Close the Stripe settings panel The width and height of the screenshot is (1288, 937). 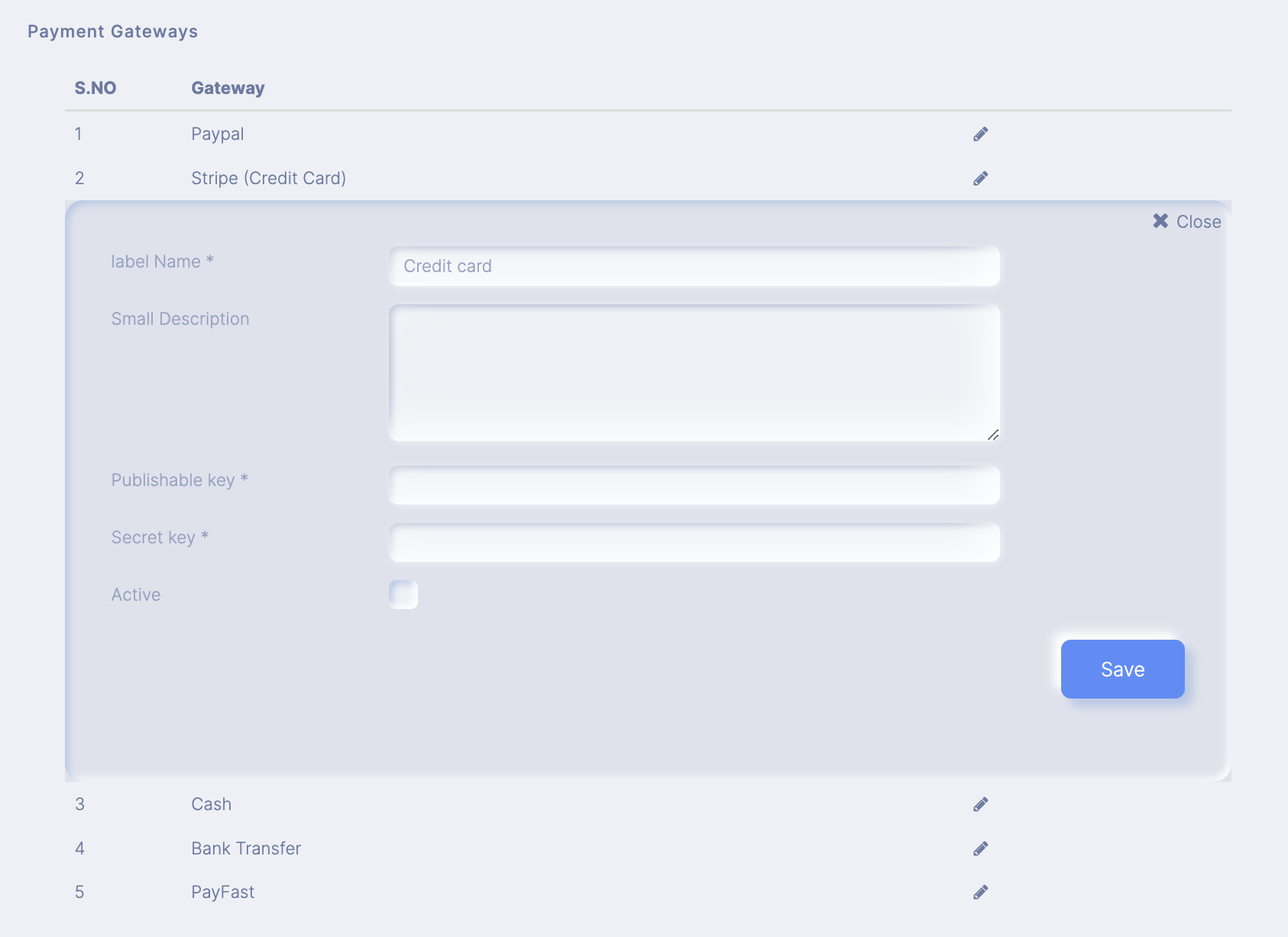coord(1186,222)
